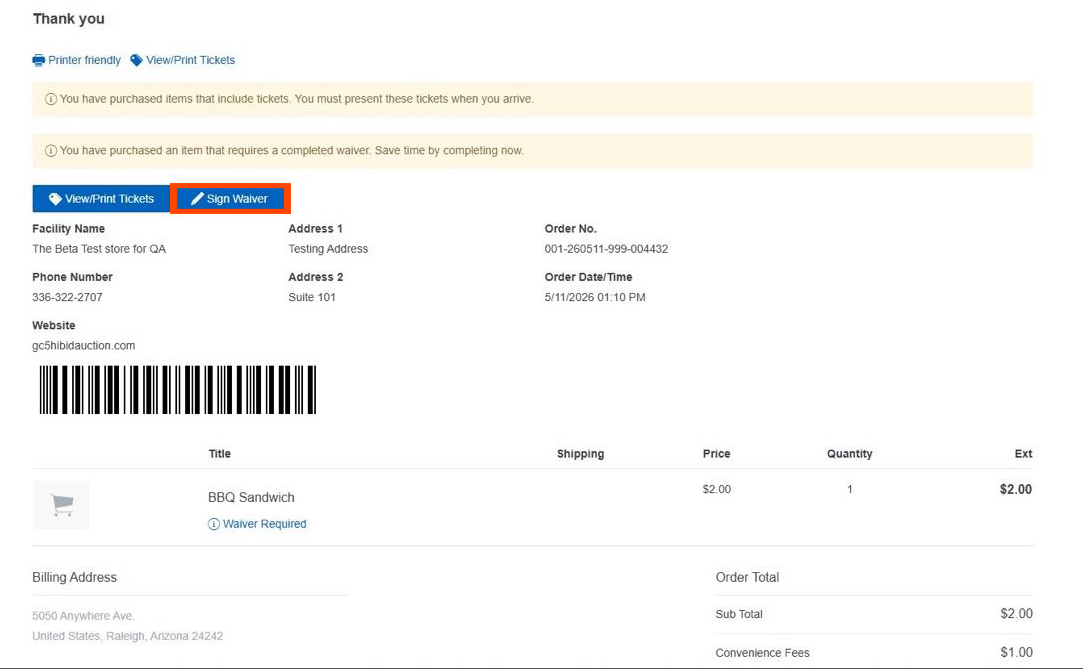
Task: Click United States, Raleigh, Arizona 24242 line
Action: tap(128, 636)
